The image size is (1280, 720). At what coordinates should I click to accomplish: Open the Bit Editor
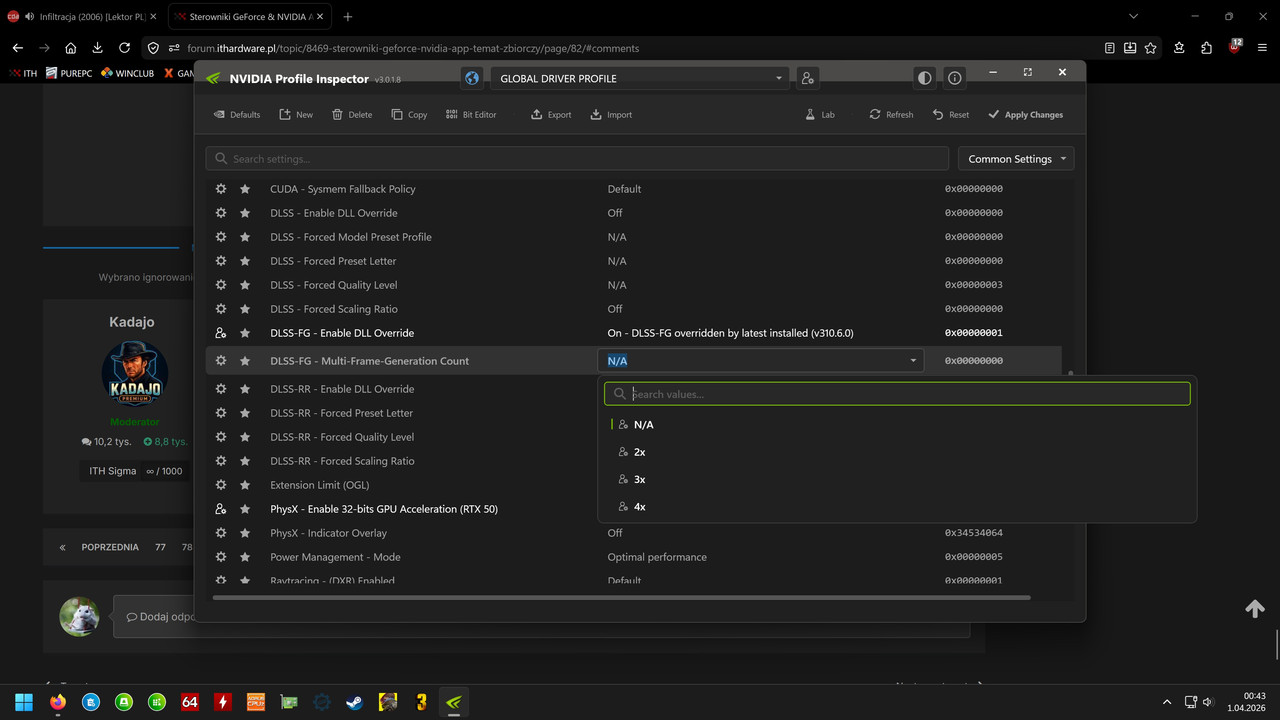[x=471, y=115]
